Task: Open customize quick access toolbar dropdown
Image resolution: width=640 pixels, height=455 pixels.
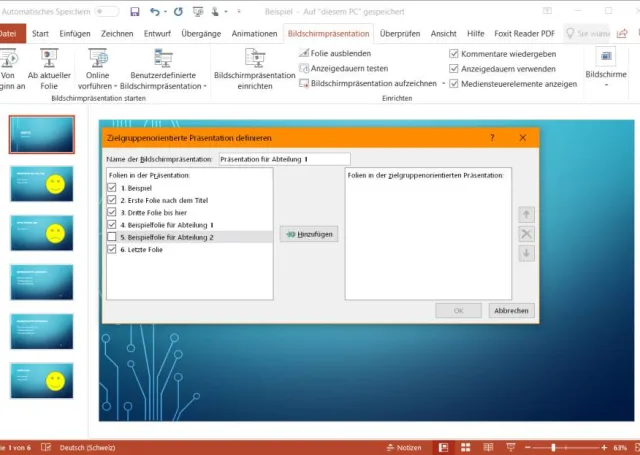Action: pos(239,11)
